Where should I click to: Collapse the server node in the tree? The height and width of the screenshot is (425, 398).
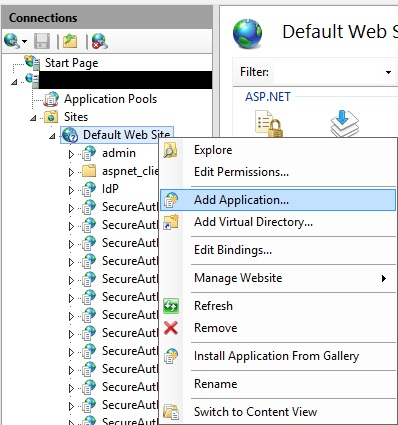(x=14, y=81)
